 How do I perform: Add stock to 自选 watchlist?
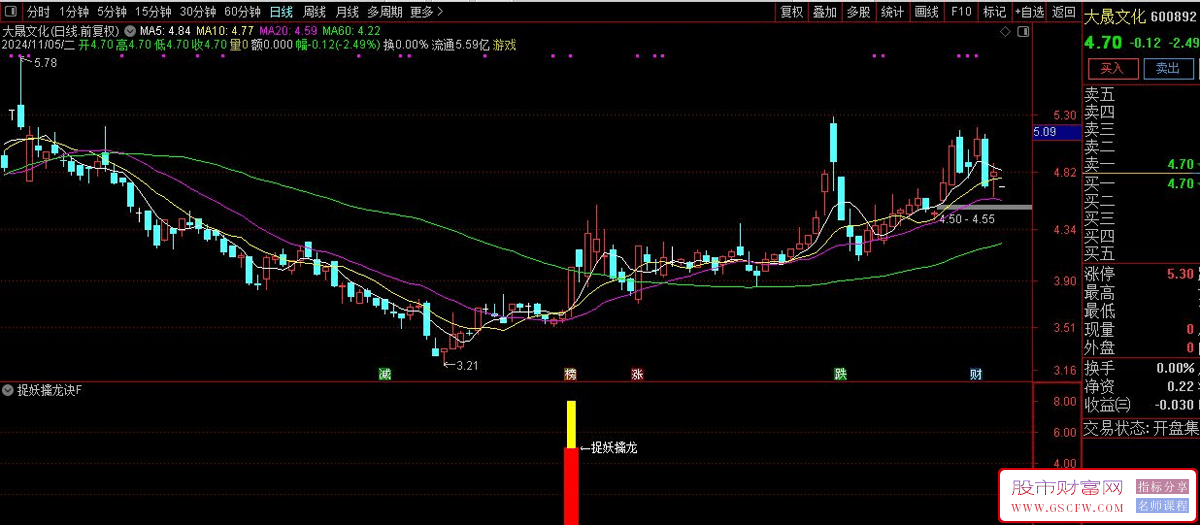1029,12
